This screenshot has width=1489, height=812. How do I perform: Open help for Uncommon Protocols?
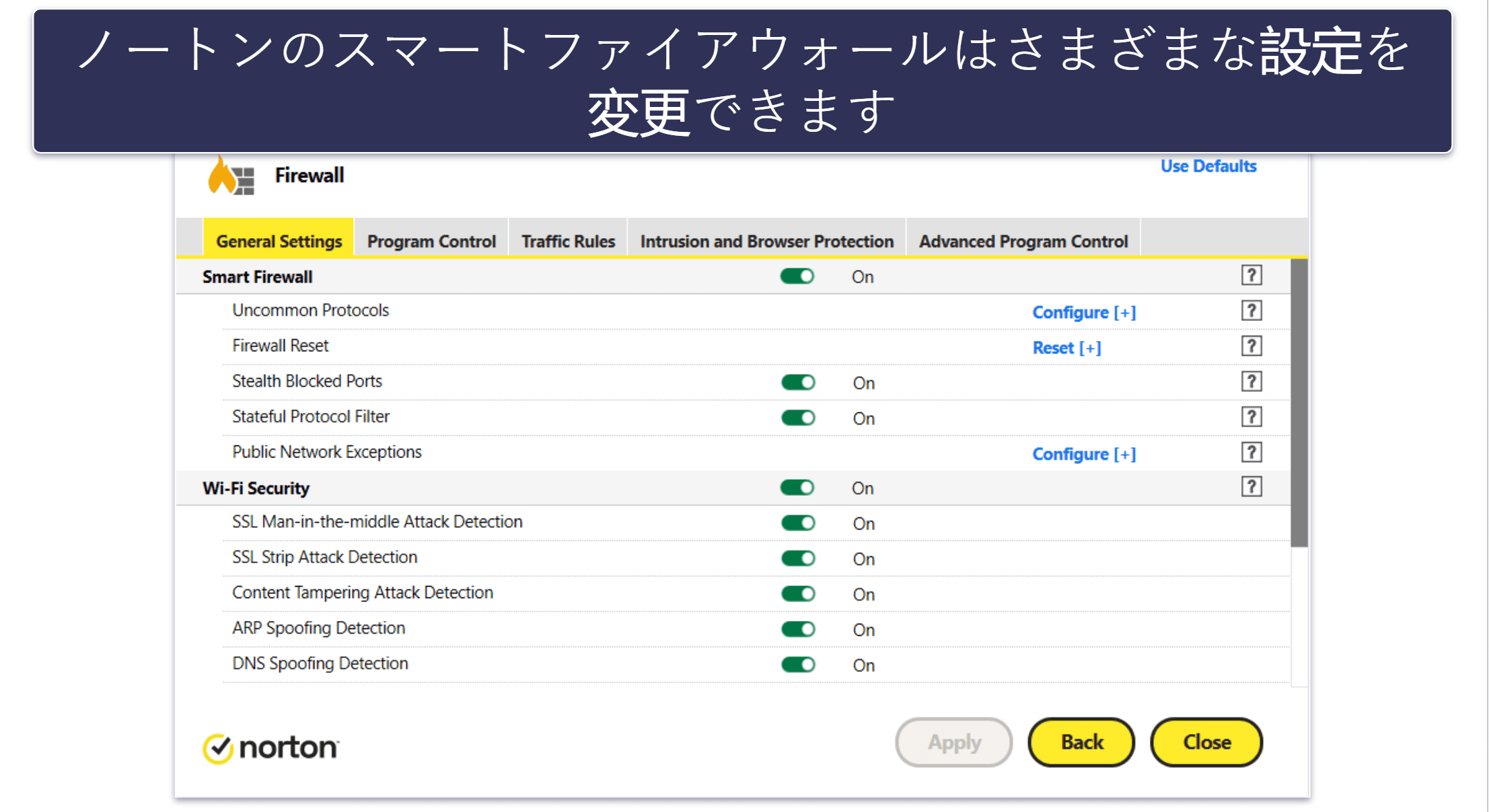click(x=1251, y=311)
